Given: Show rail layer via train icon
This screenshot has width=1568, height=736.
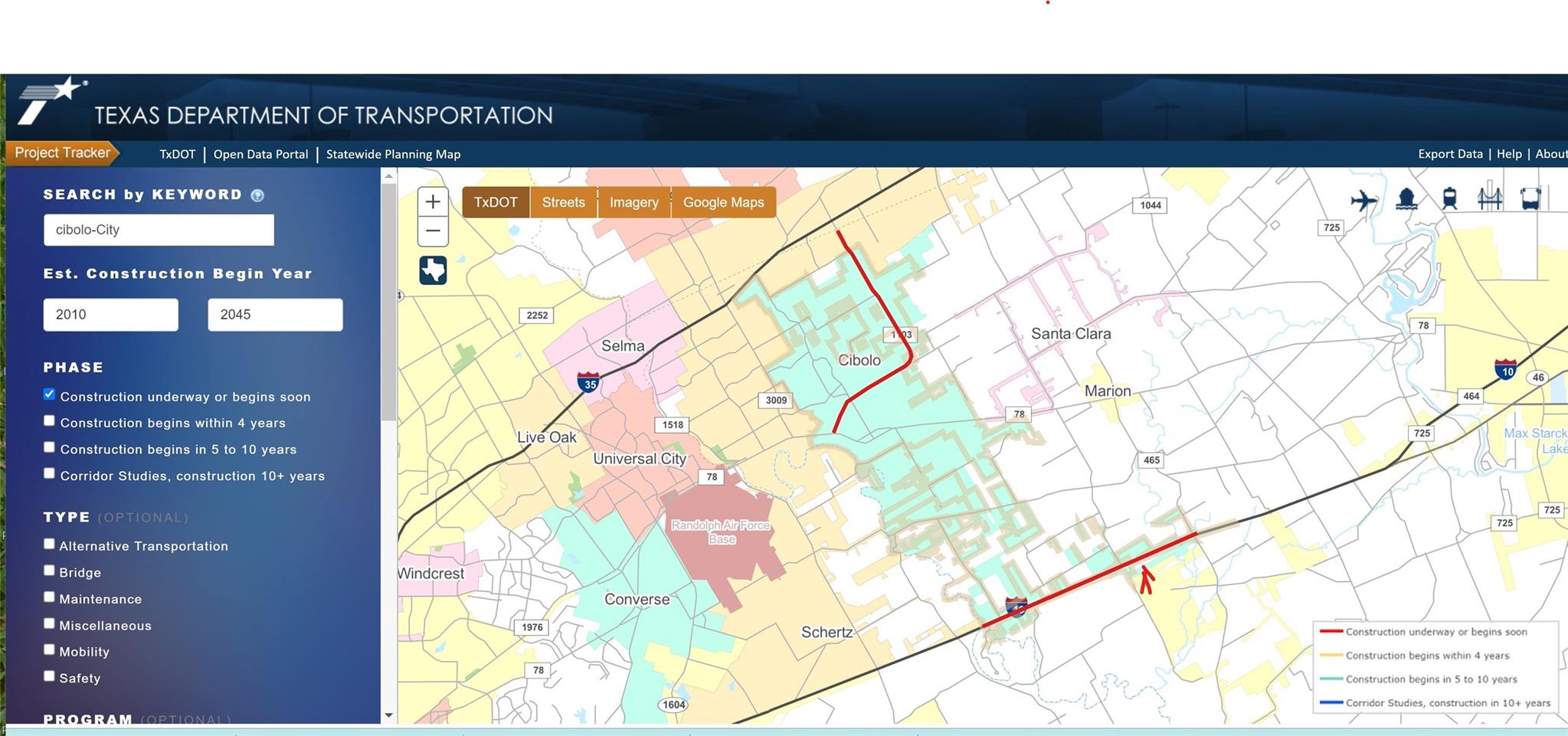Looking at the screenshot, I should [x=1449, y=199].
